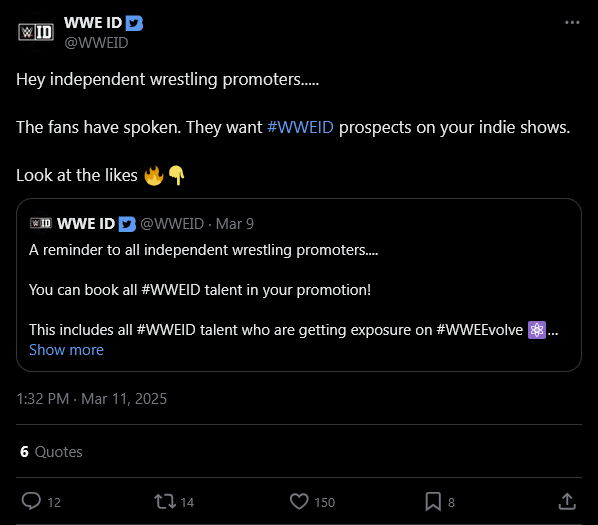Image resolution: width=598 pixels, height=525 pixels.
Task: Like the post with heart icon
Action: (299, 501)
